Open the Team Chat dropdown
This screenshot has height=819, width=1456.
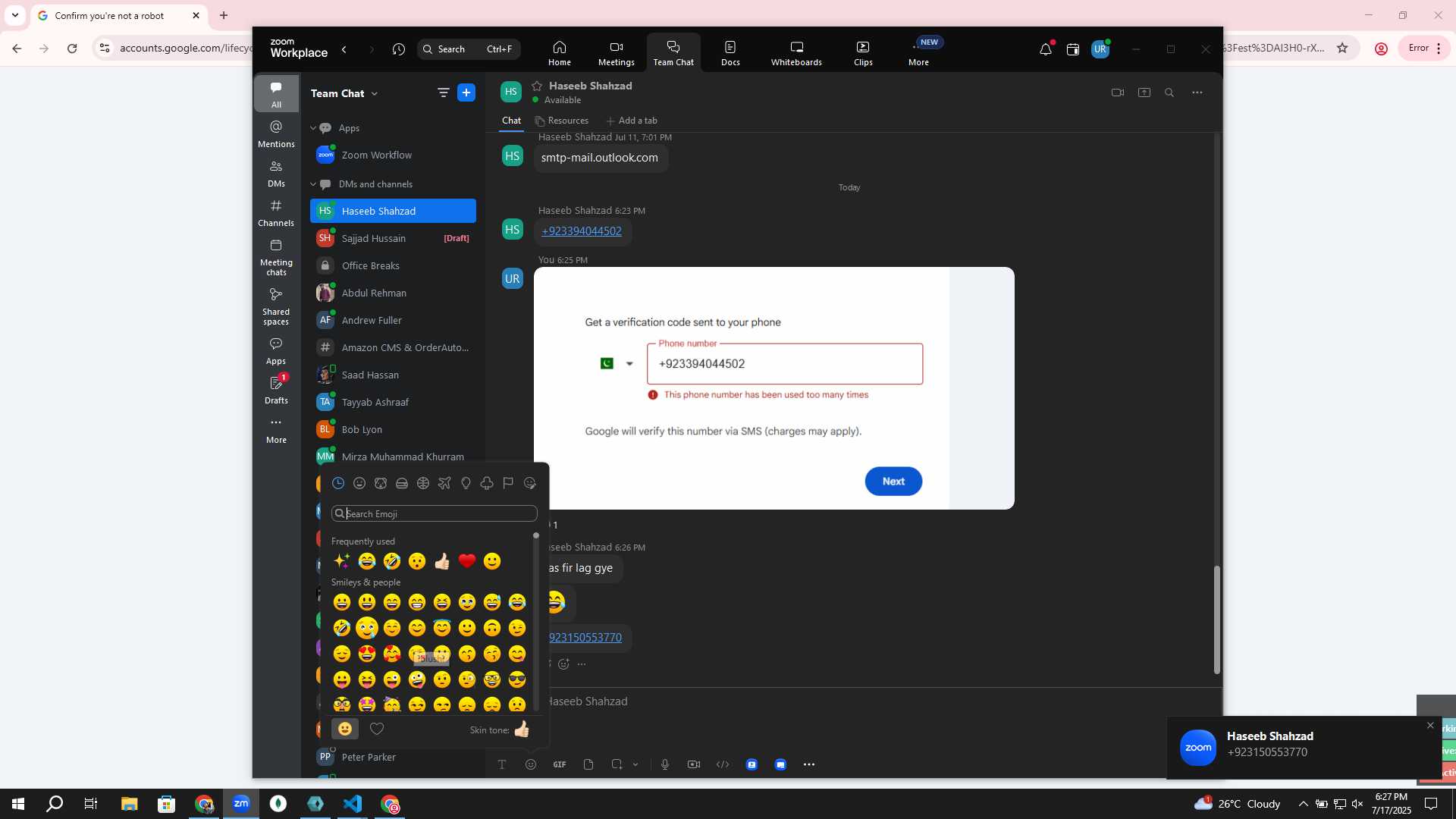click(344, 93)
